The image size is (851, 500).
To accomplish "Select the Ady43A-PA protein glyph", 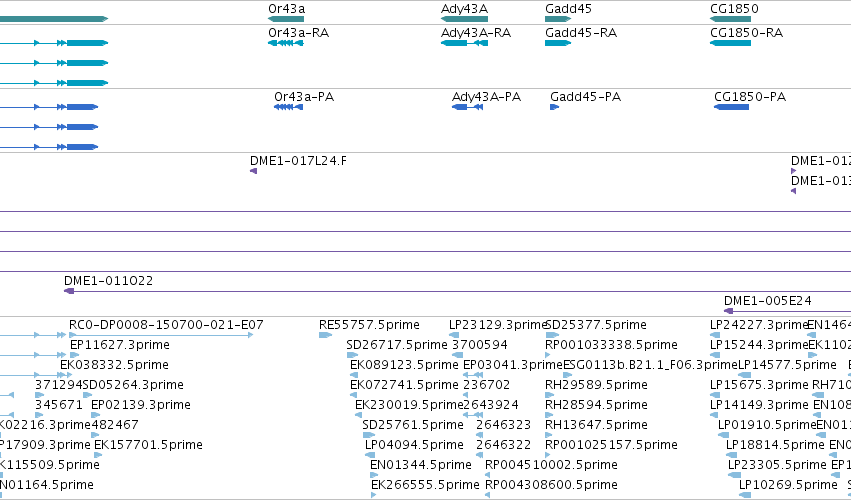I will coord(467,107).
